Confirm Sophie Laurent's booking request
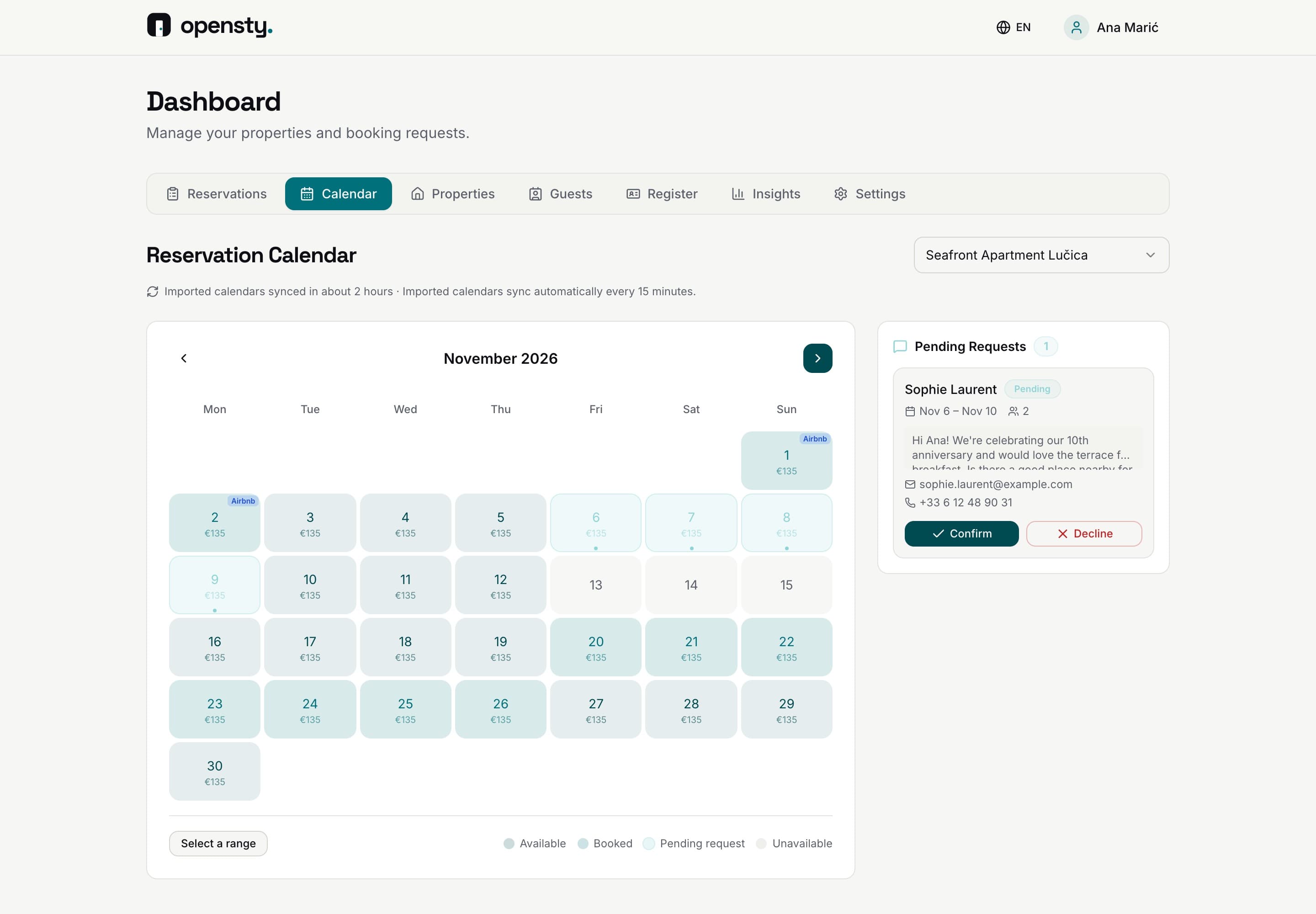The width and height of the screenshot is (1316, 914). 961,534
